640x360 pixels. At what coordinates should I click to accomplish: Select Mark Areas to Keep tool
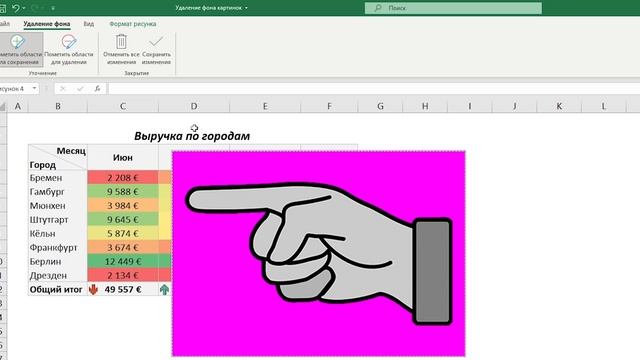20,50
